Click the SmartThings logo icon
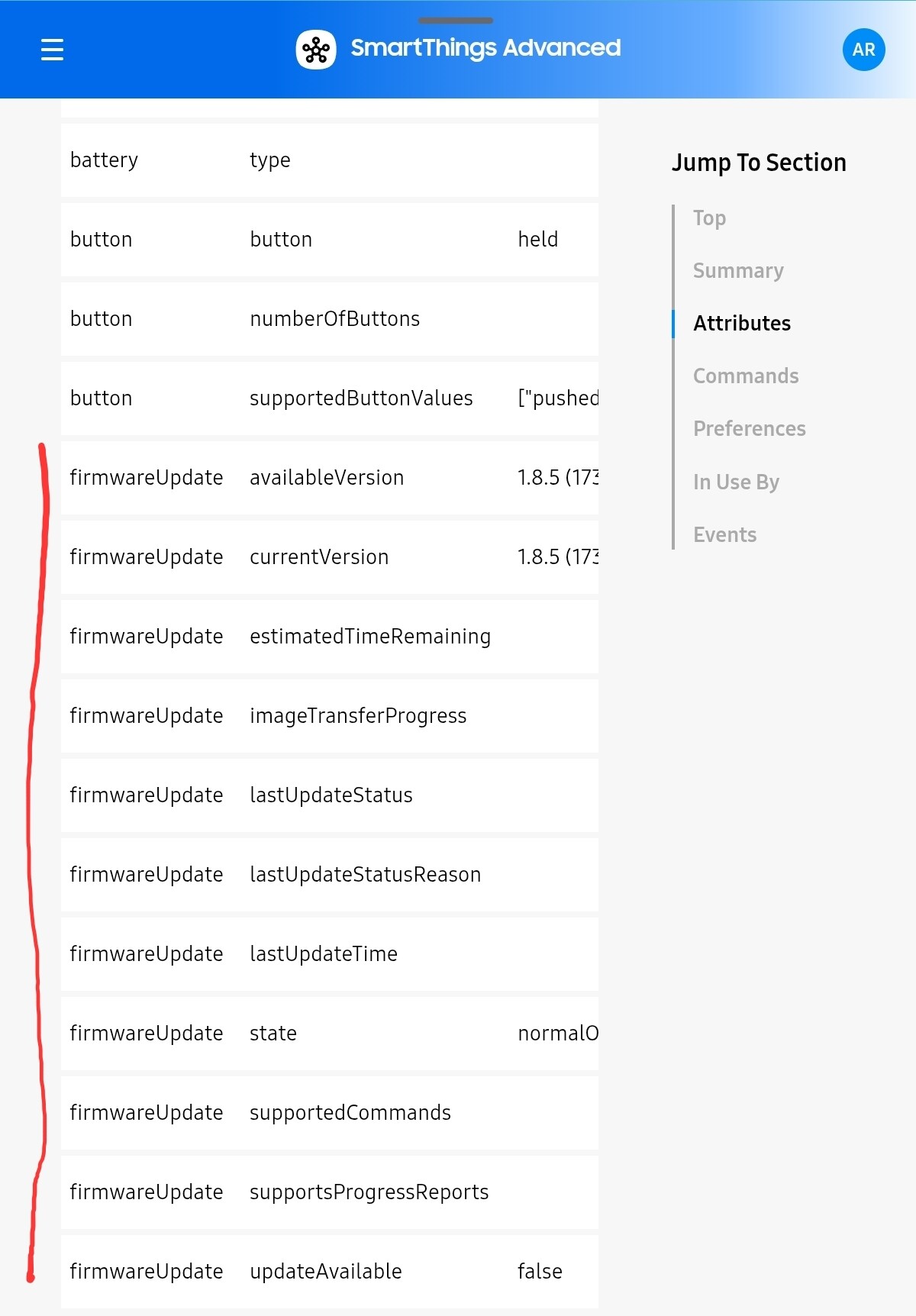The height and width of the screenshot is (1316, 916). 315,50
